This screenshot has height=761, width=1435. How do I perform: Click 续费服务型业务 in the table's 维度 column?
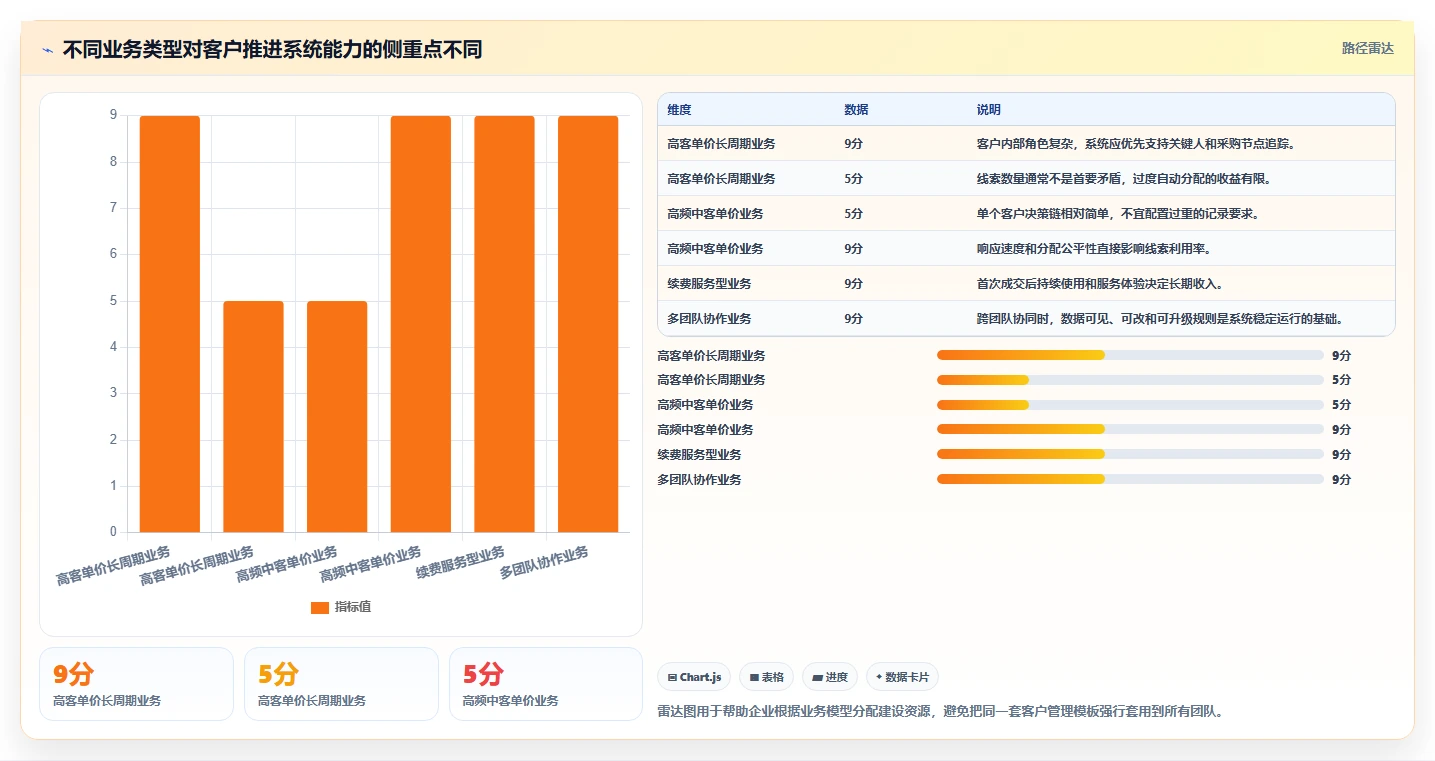709,284
